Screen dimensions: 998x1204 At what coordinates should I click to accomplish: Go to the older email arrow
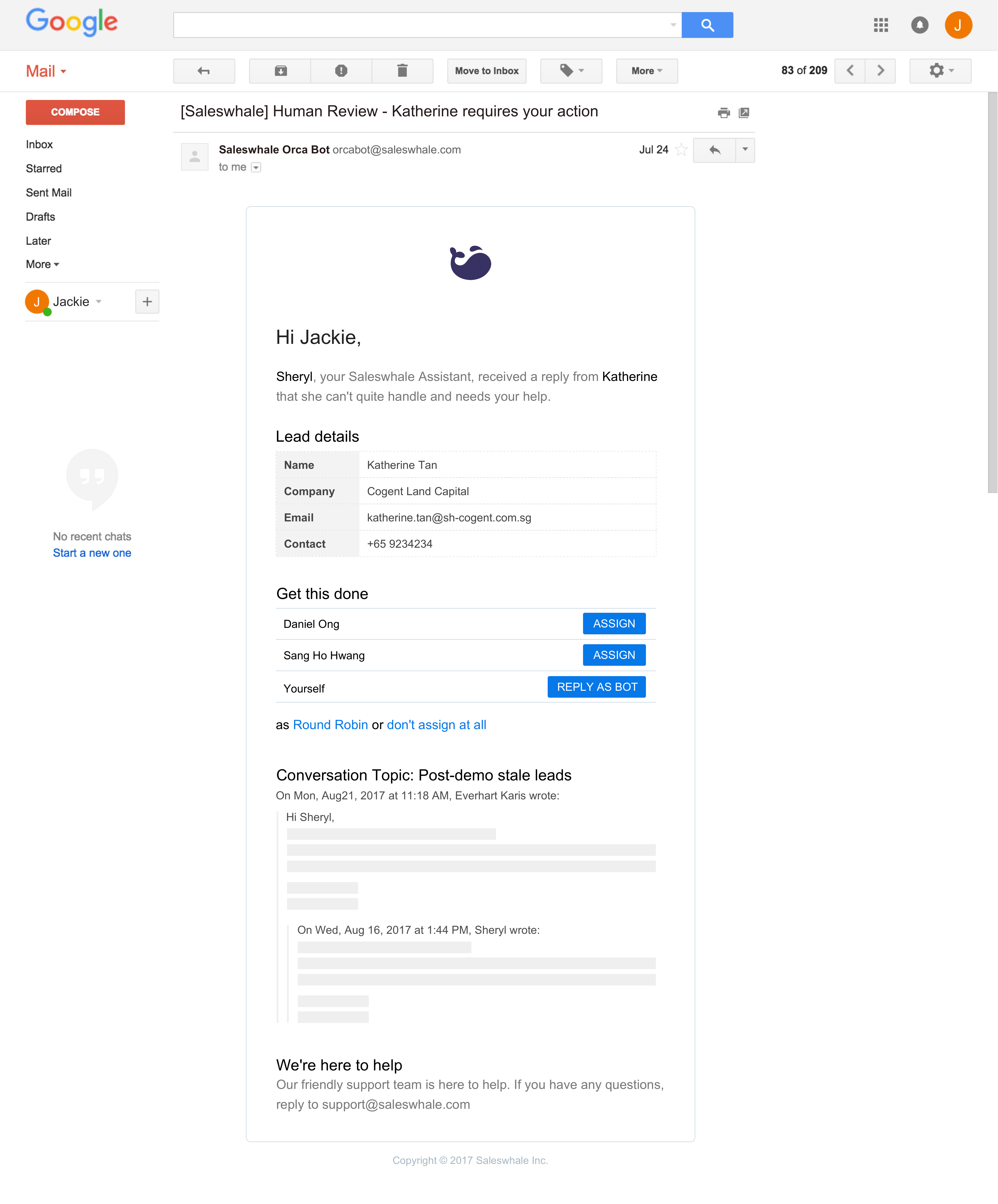click(x=881, y=71)
